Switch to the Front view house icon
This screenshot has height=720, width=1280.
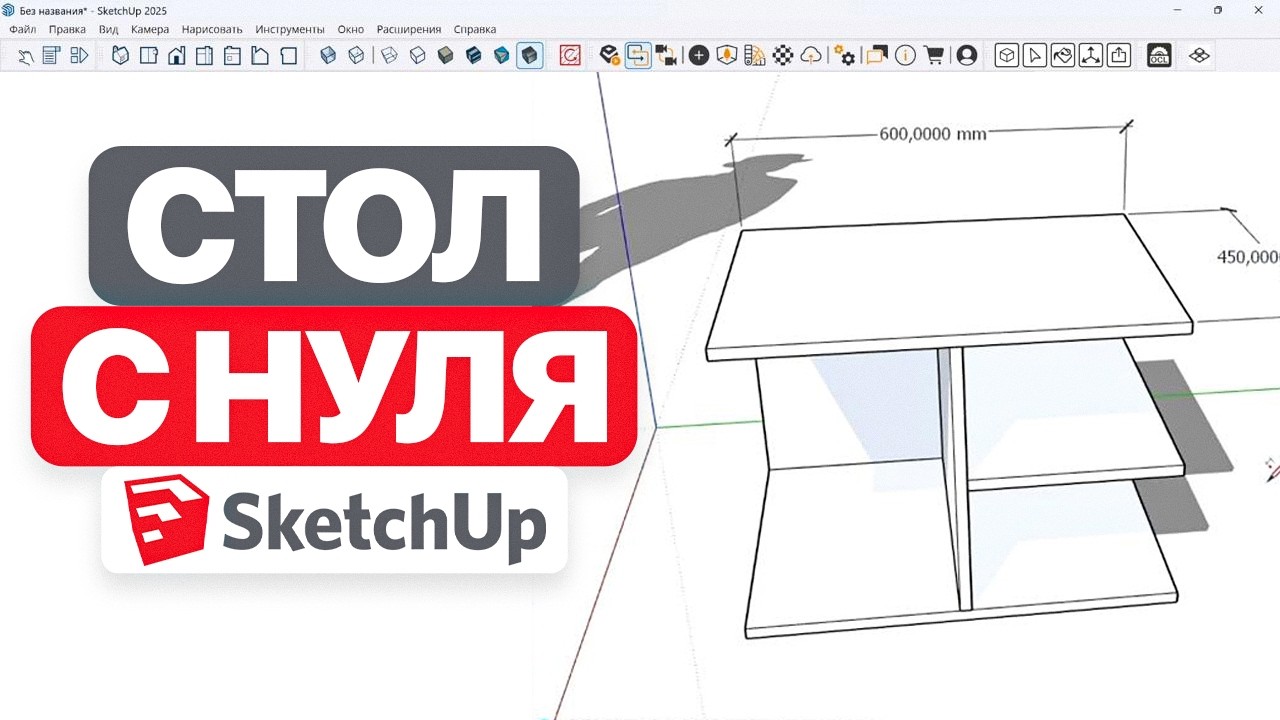coord(176,56)
